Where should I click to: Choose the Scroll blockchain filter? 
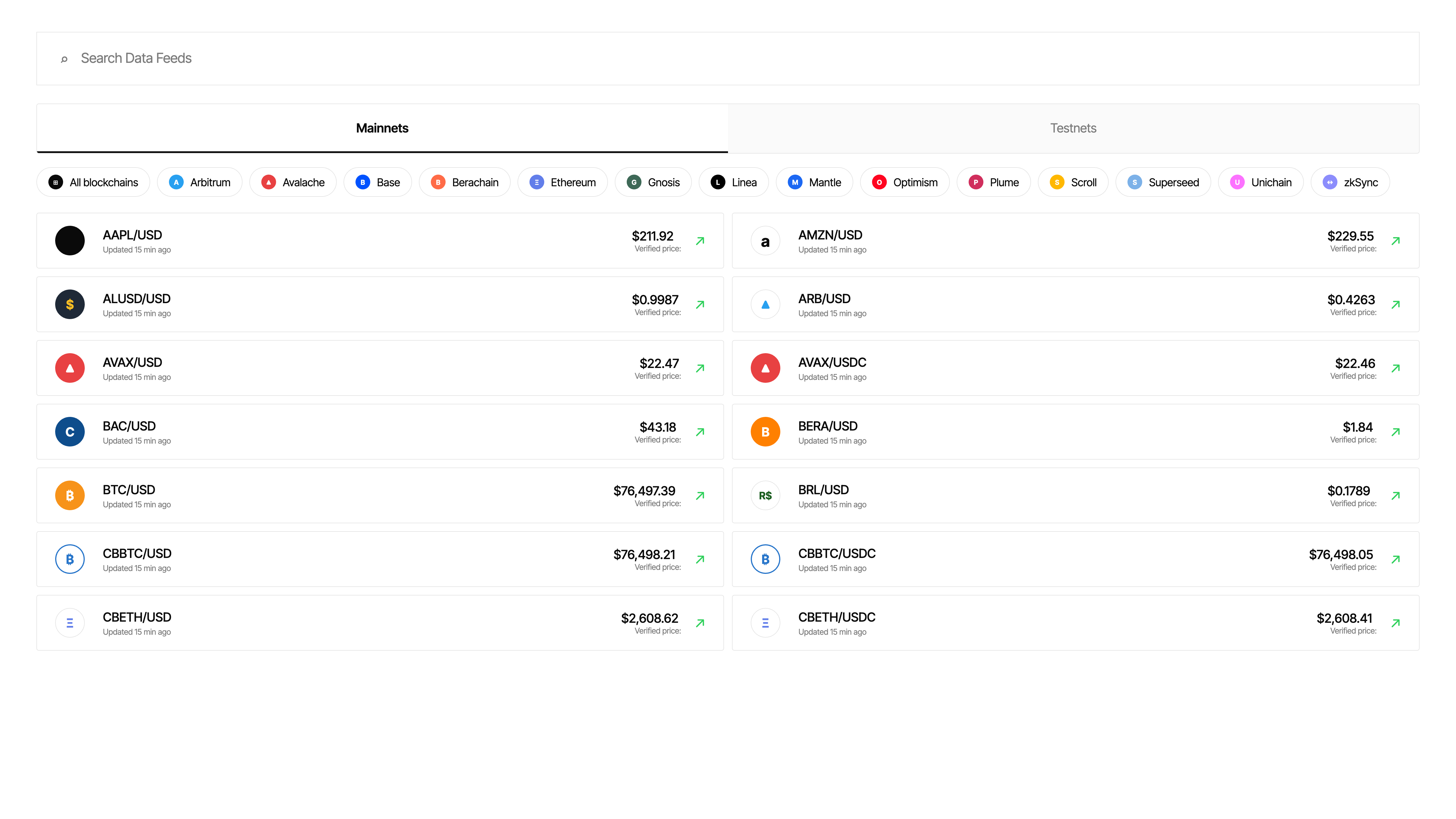click(1073, 182)
